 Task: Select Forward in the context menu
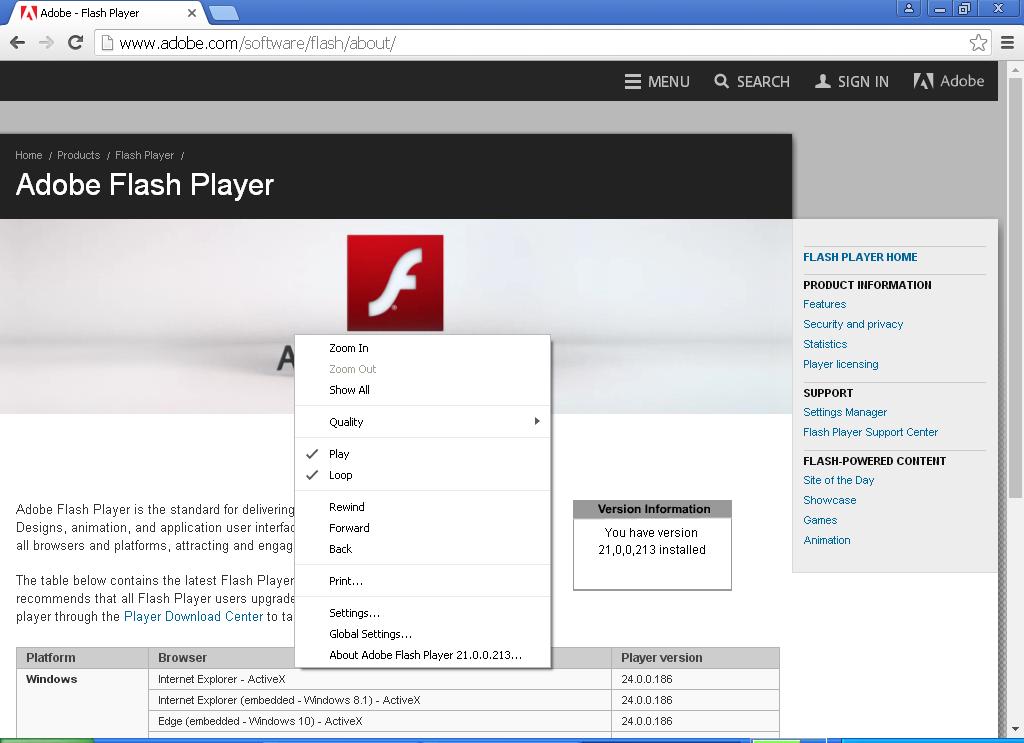point(423,528)
